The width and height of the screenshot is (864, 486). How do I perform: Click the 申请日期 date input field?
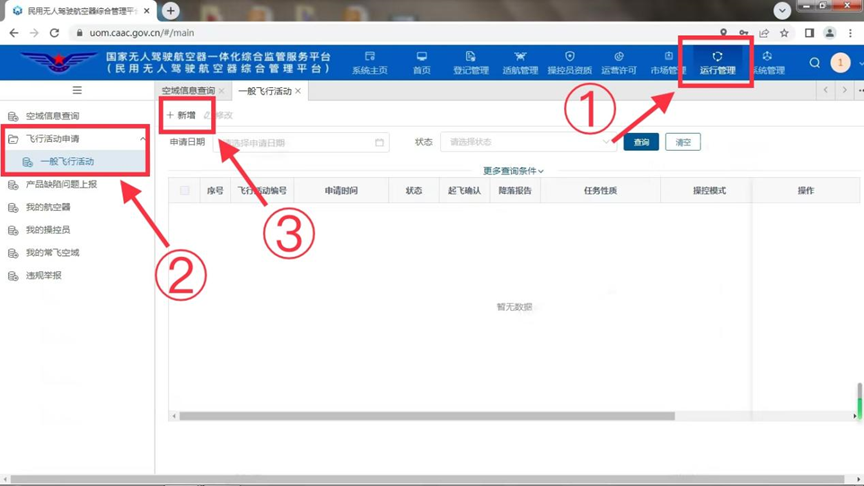(x=301, y=142)
